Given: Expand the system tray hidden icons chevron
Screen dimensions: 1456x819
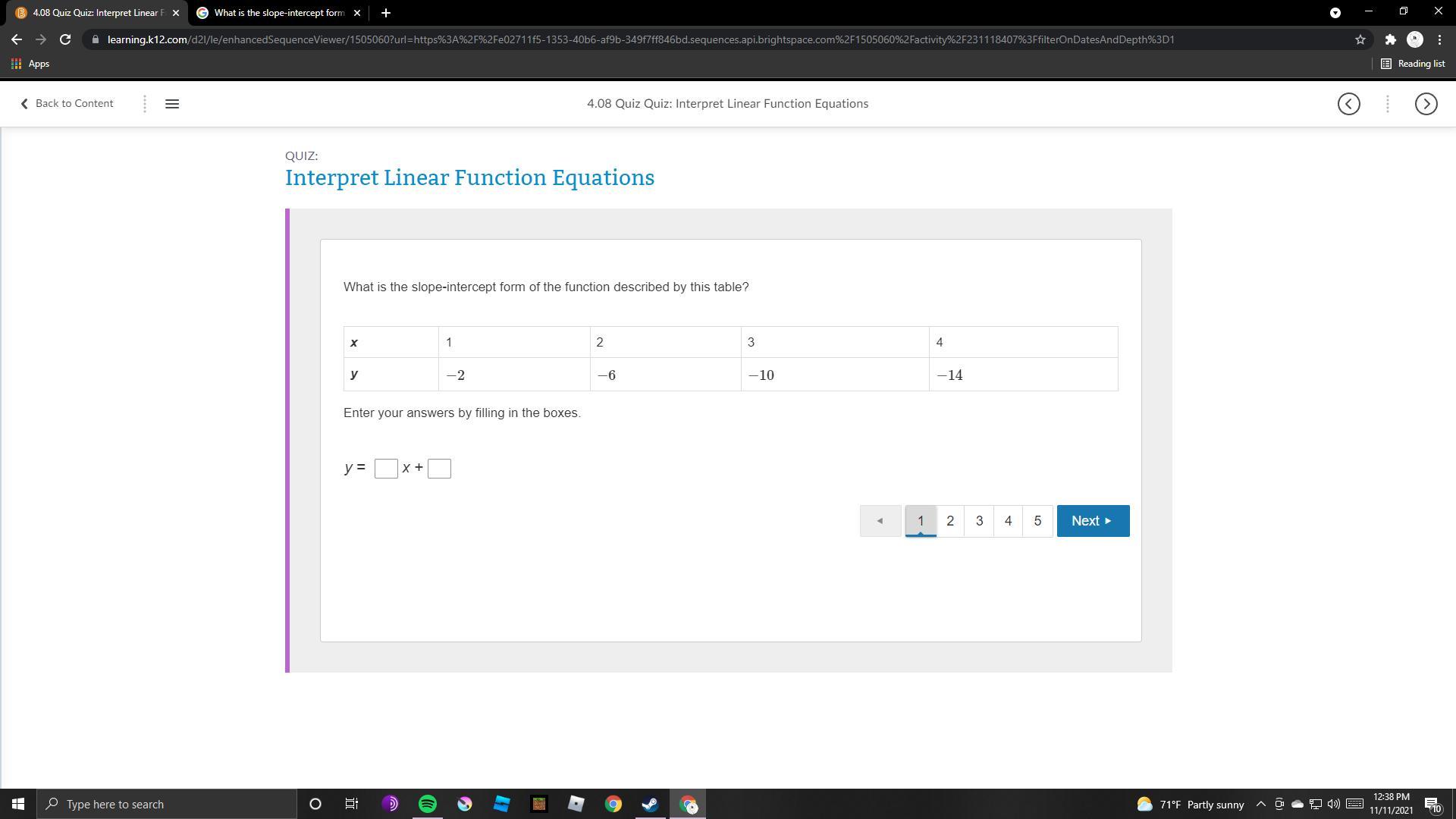Looking at the screenshot, I should [1260, 804].
